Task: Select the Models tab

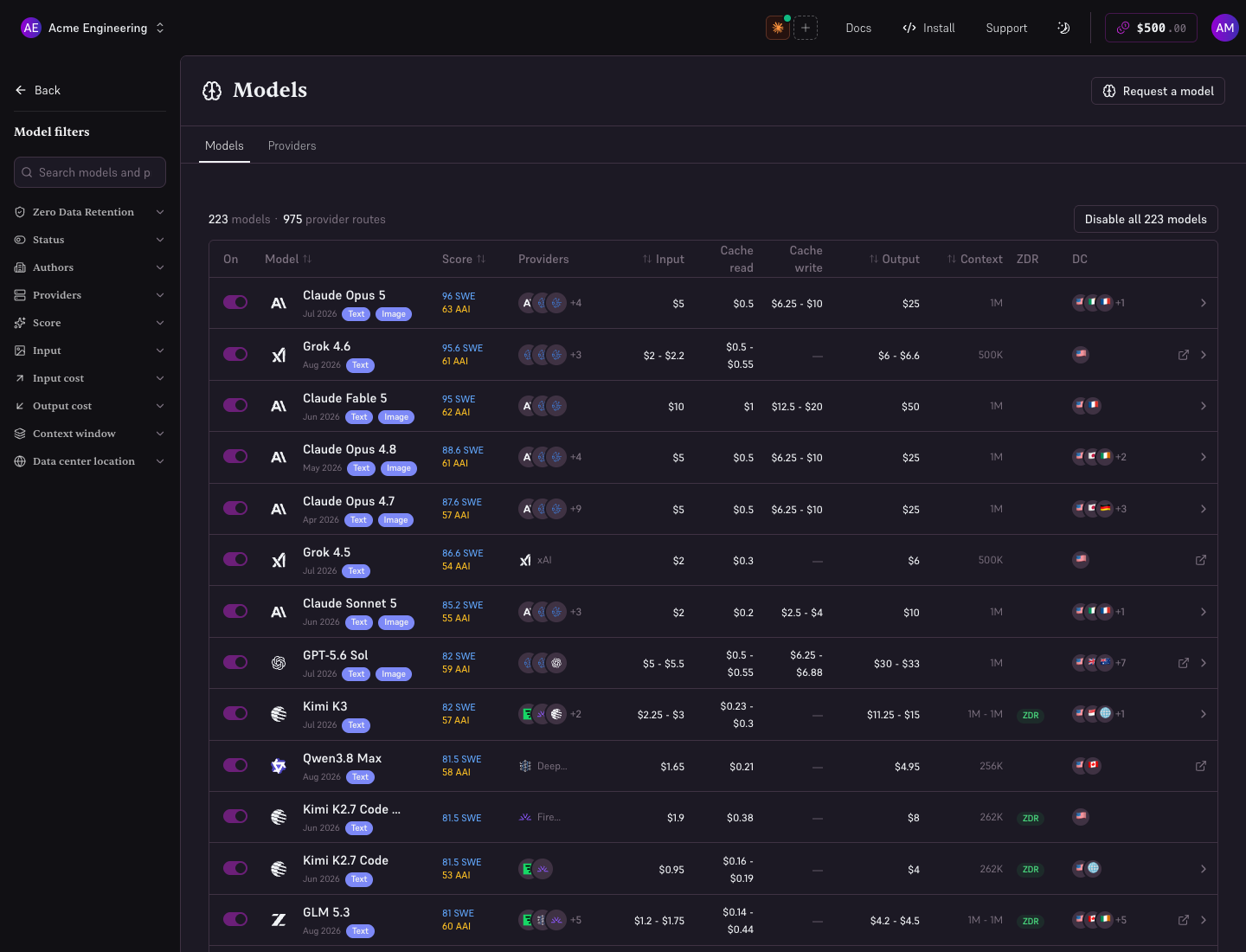Action: click(224, 145)
